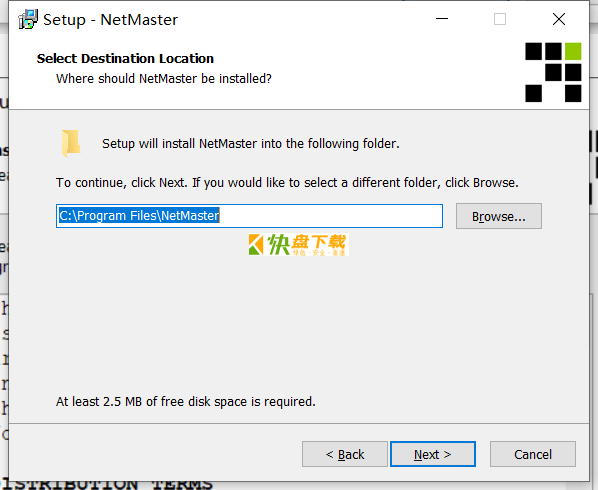Screen dimensions: 598x490
Task: Go to previous step with < Back
Action: [345, 454]
